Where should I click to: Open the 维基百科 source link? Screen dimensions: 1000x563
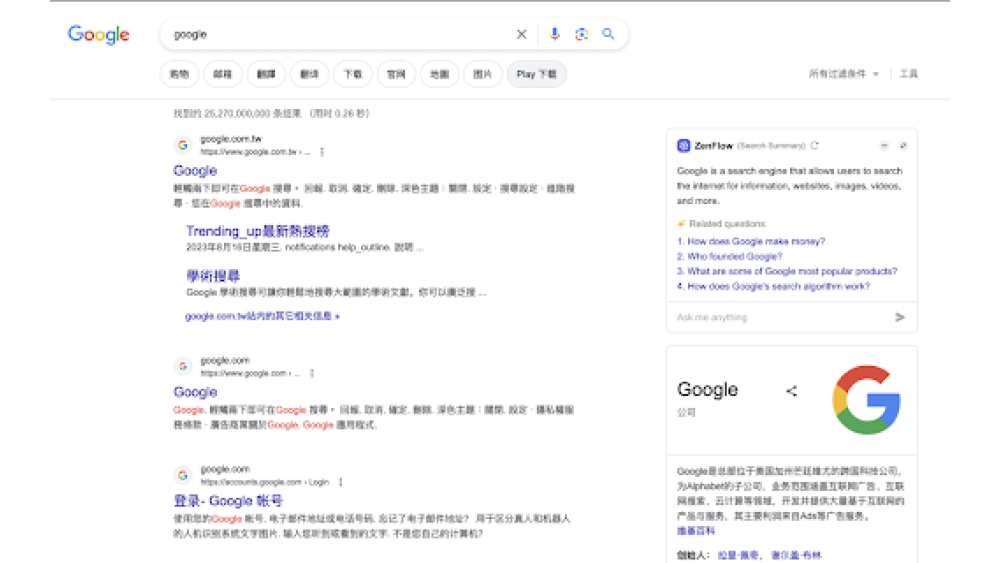pos(696,530)
